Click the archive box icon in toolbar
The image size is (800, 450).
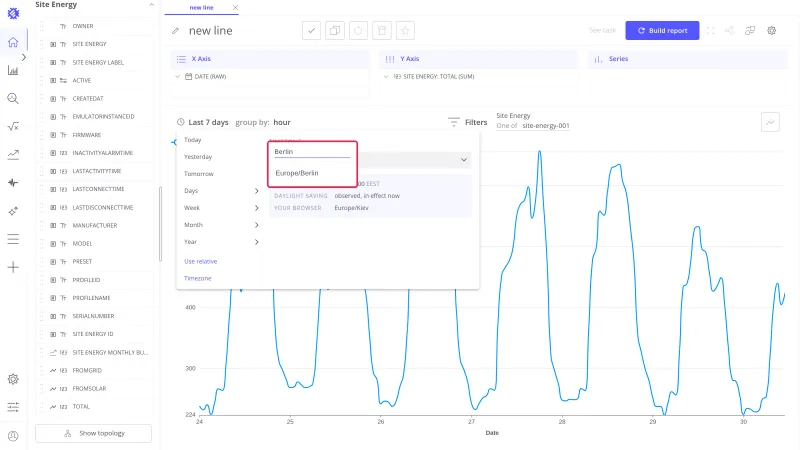(382, 31)
